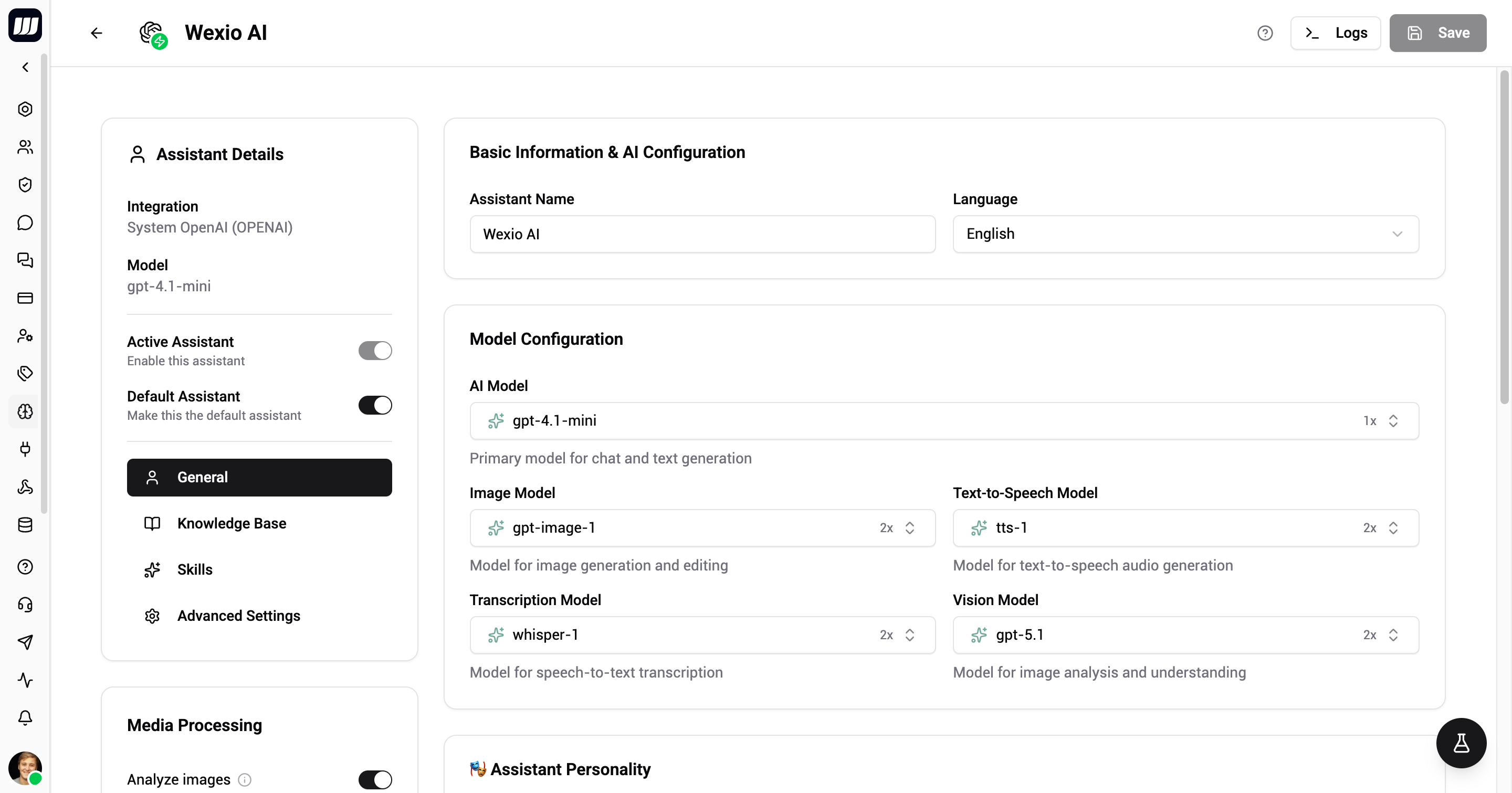
Task: Click the 'Assistant Personality' heading
Action: [570, 769]
